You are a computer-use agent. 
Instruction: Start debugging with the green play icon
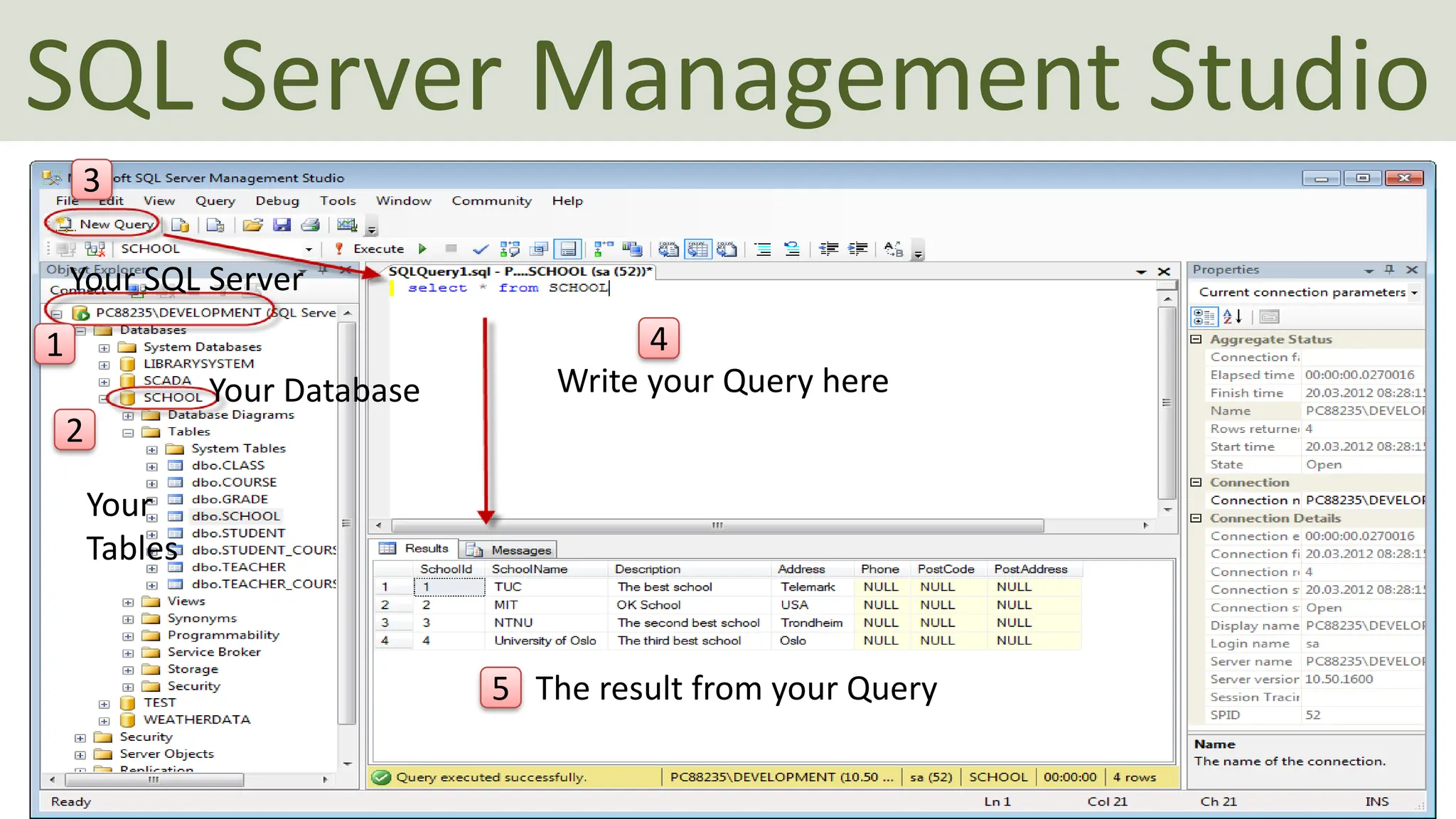pyautogui.click(x=422, y=249)
